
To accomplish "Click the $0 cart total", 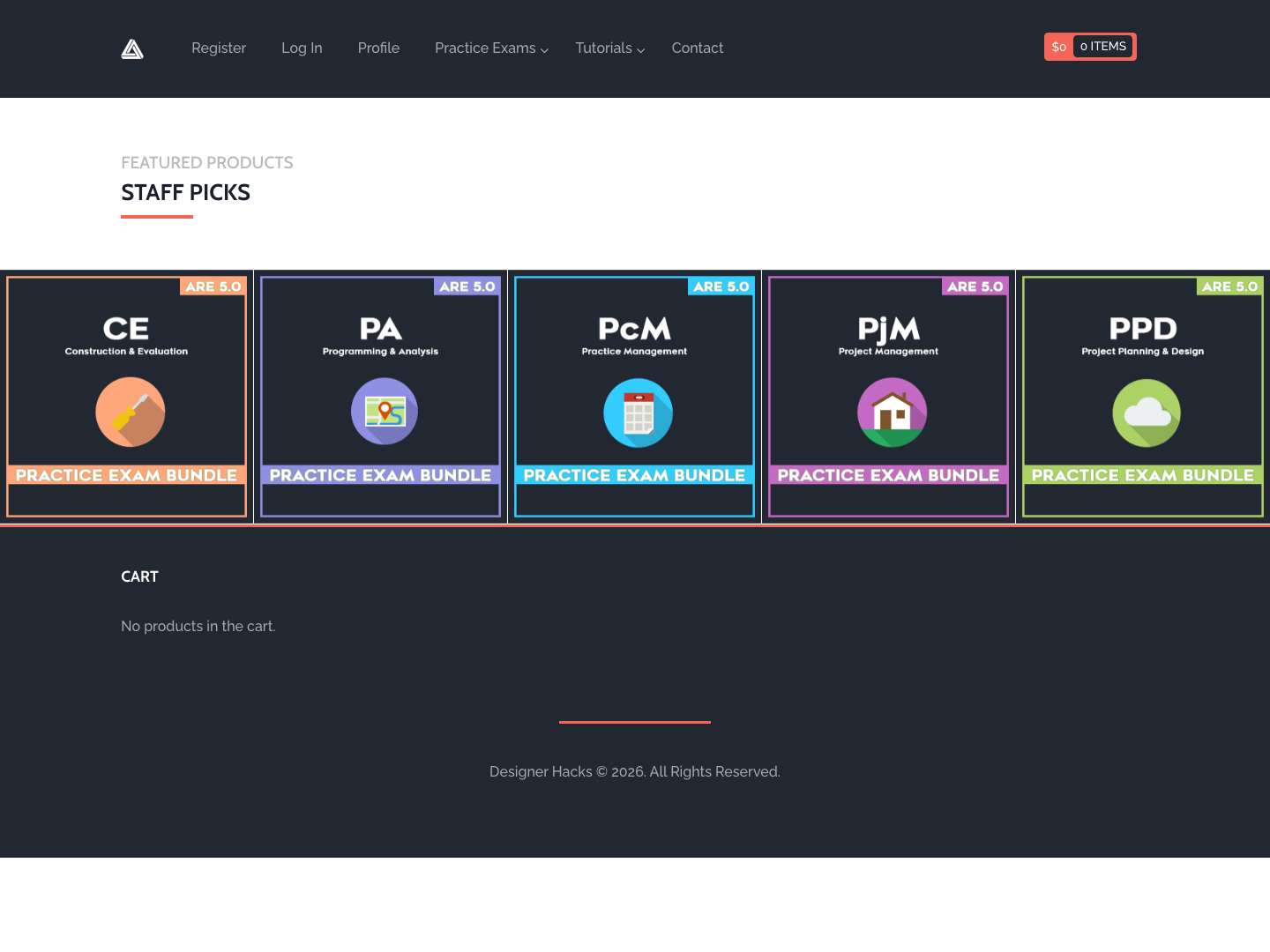I will [x=1058, y=47].
